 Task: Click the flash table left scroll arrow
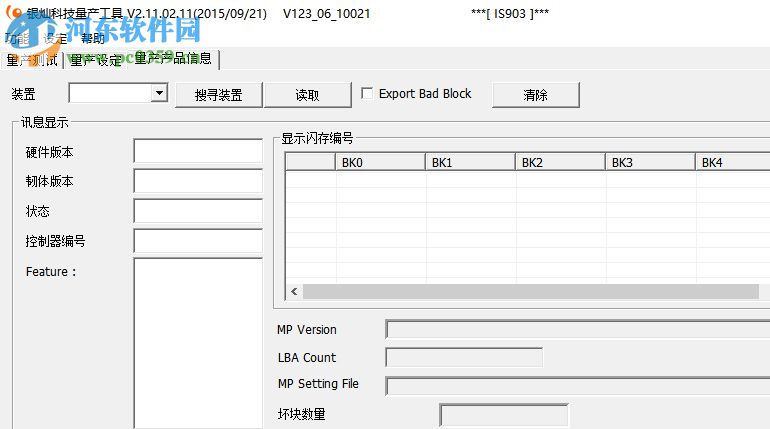coord(294,292)
